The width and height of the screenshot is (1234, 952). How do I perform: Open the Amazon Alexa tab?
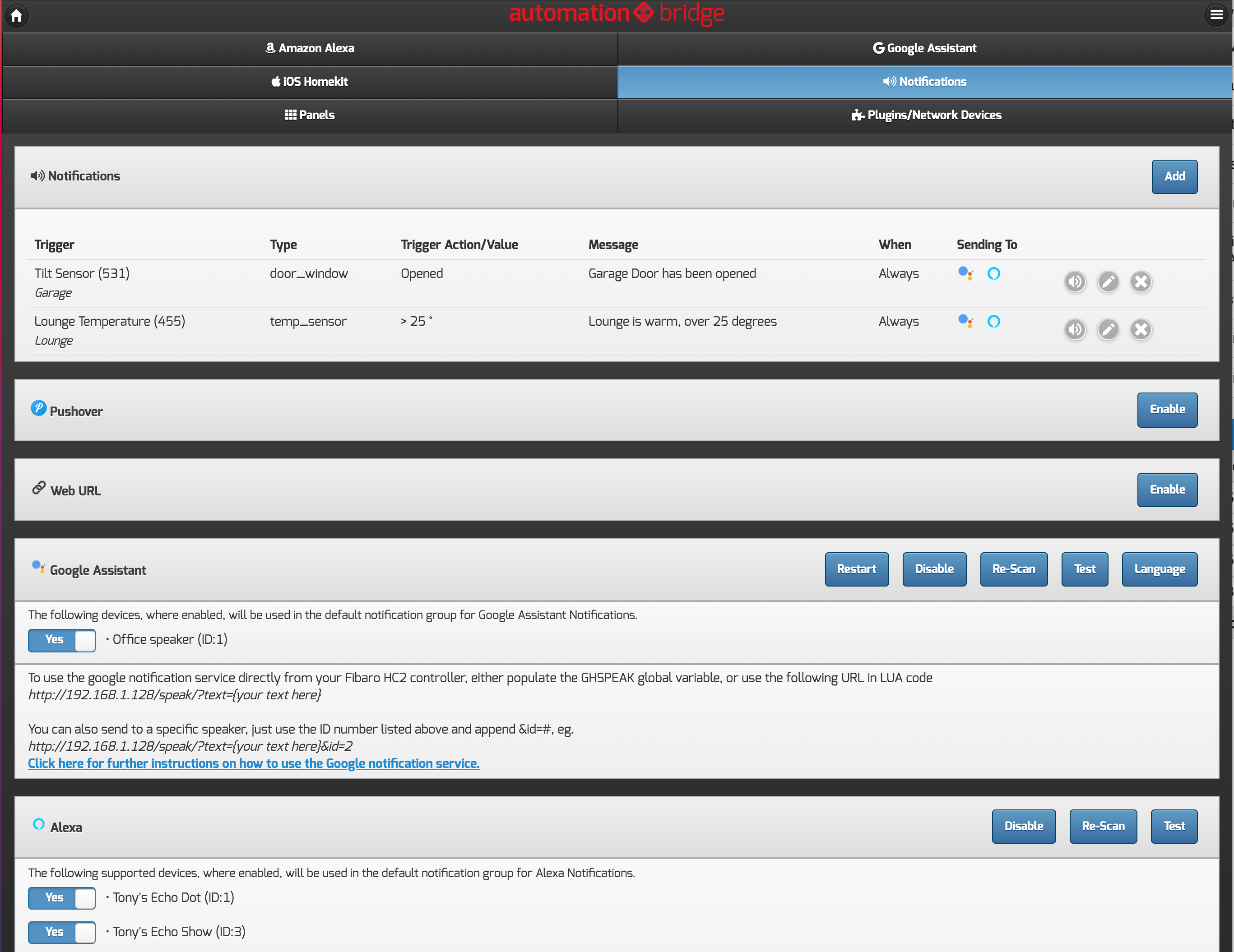tap(310, 49)
